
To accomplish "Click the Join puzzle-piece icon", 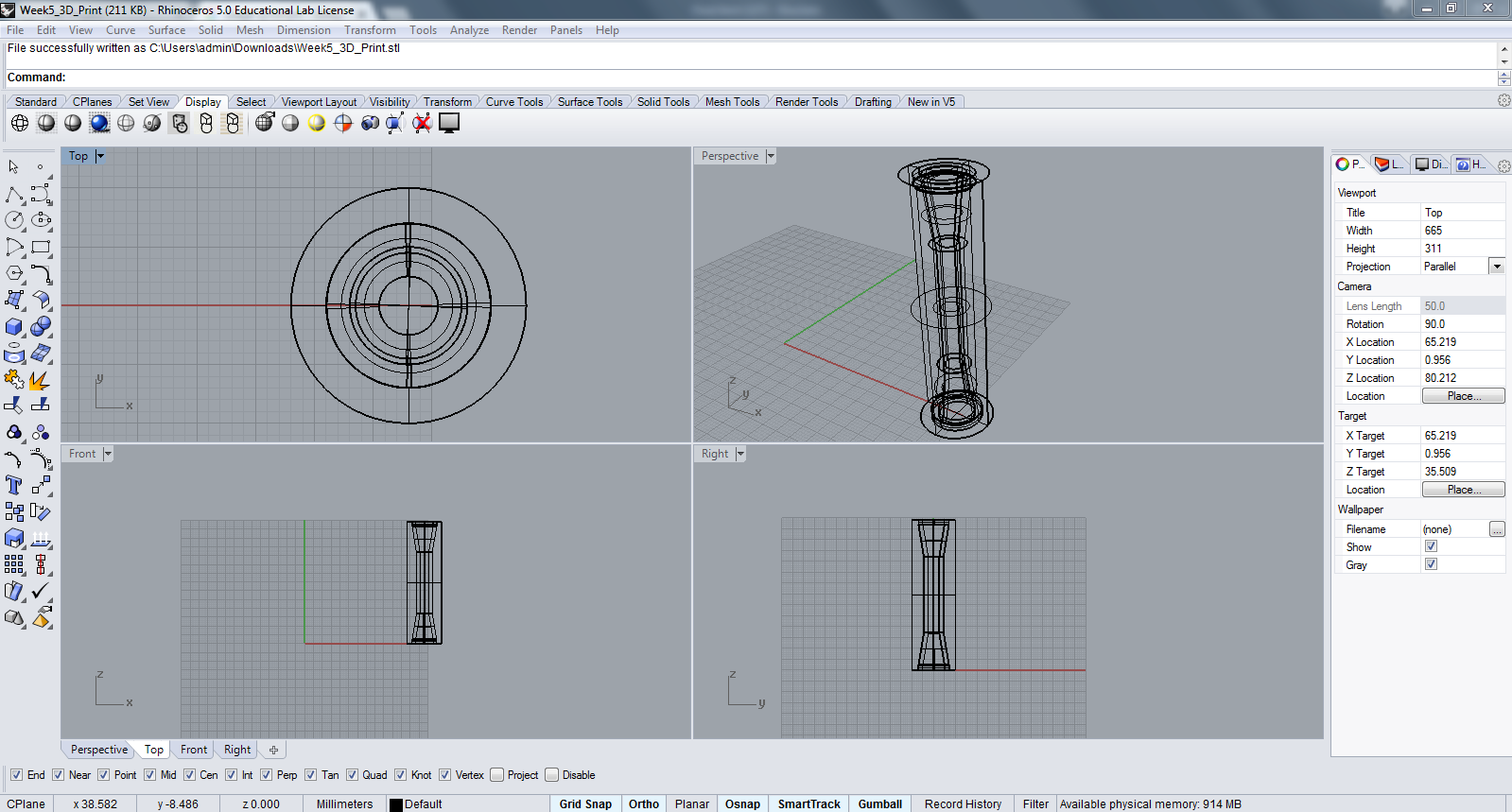I will coord(14,380).
